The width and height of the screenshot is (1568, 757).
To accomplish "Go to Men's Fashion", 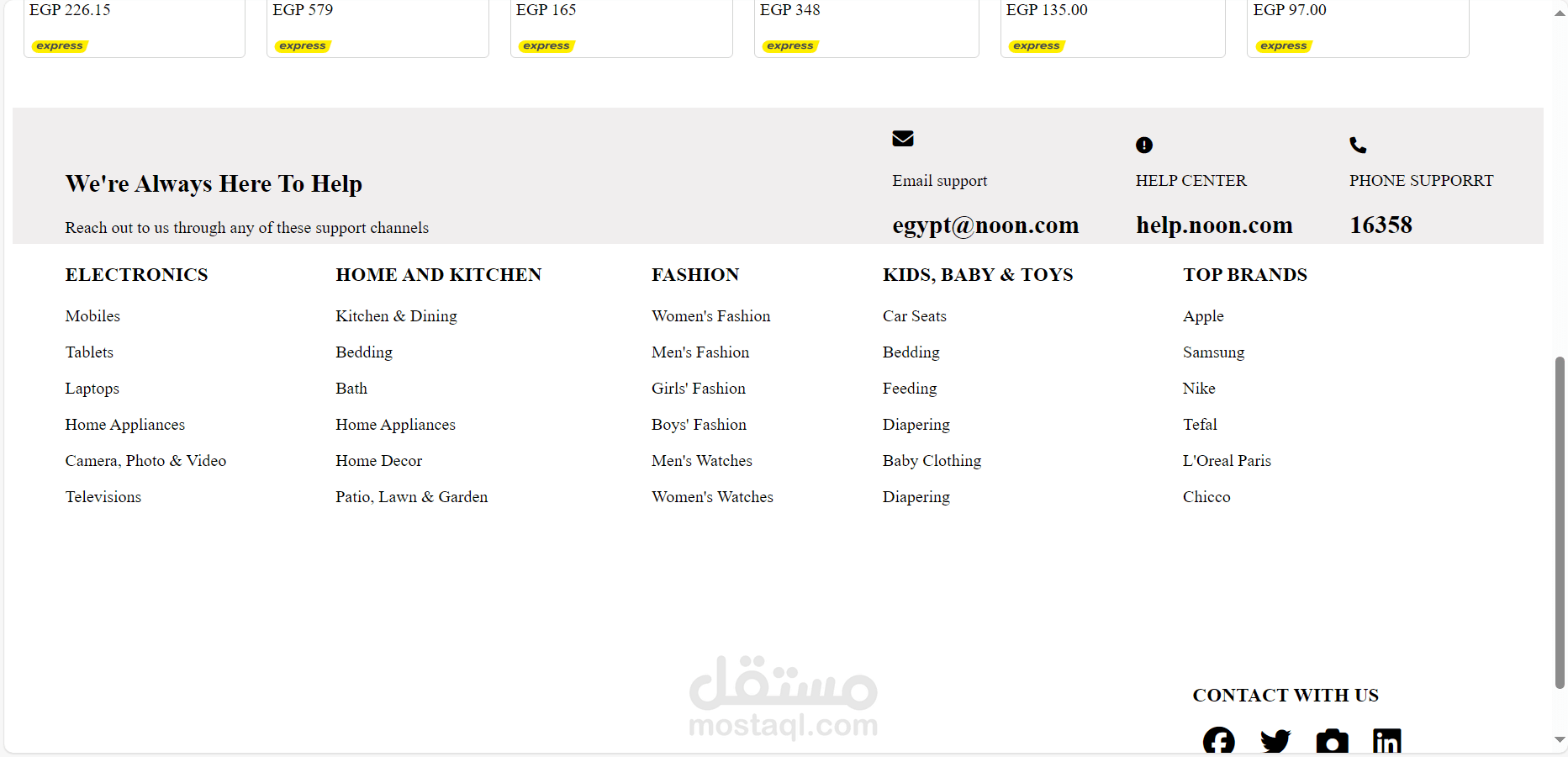I will 700,352.
